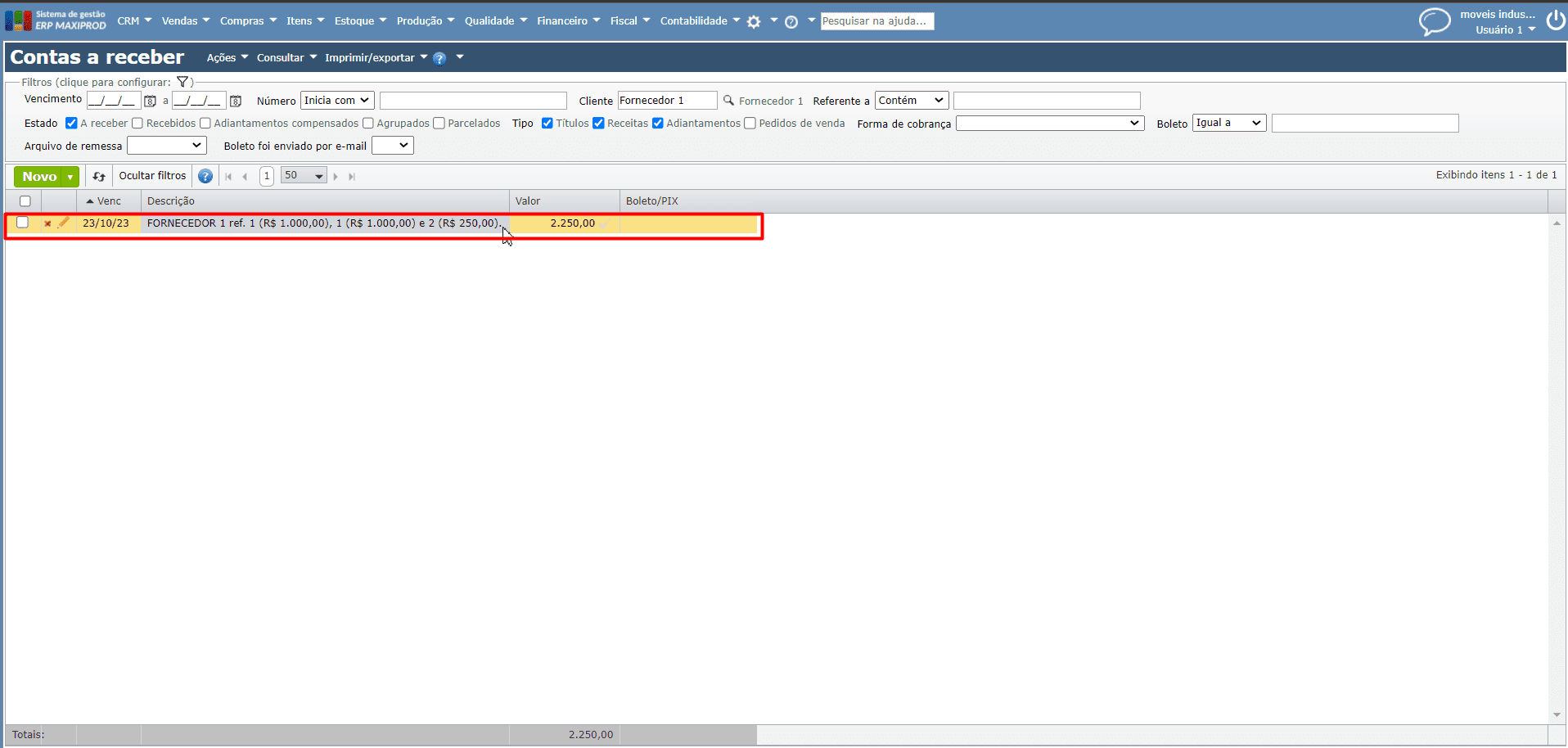
Task: Click the help question mark in top navigation bar
Action: click(x=791, y=22)
